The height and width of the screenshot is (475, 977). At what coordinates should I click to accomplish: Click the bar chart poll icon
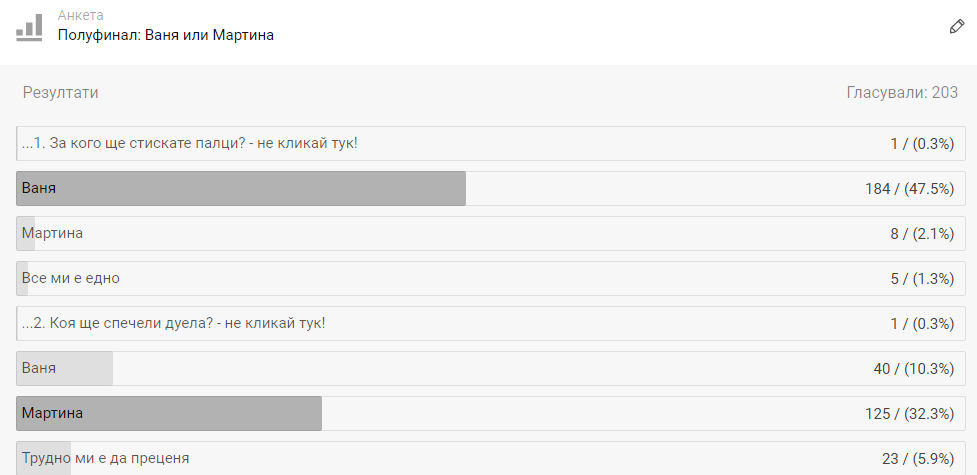click(x=29, y=27)
